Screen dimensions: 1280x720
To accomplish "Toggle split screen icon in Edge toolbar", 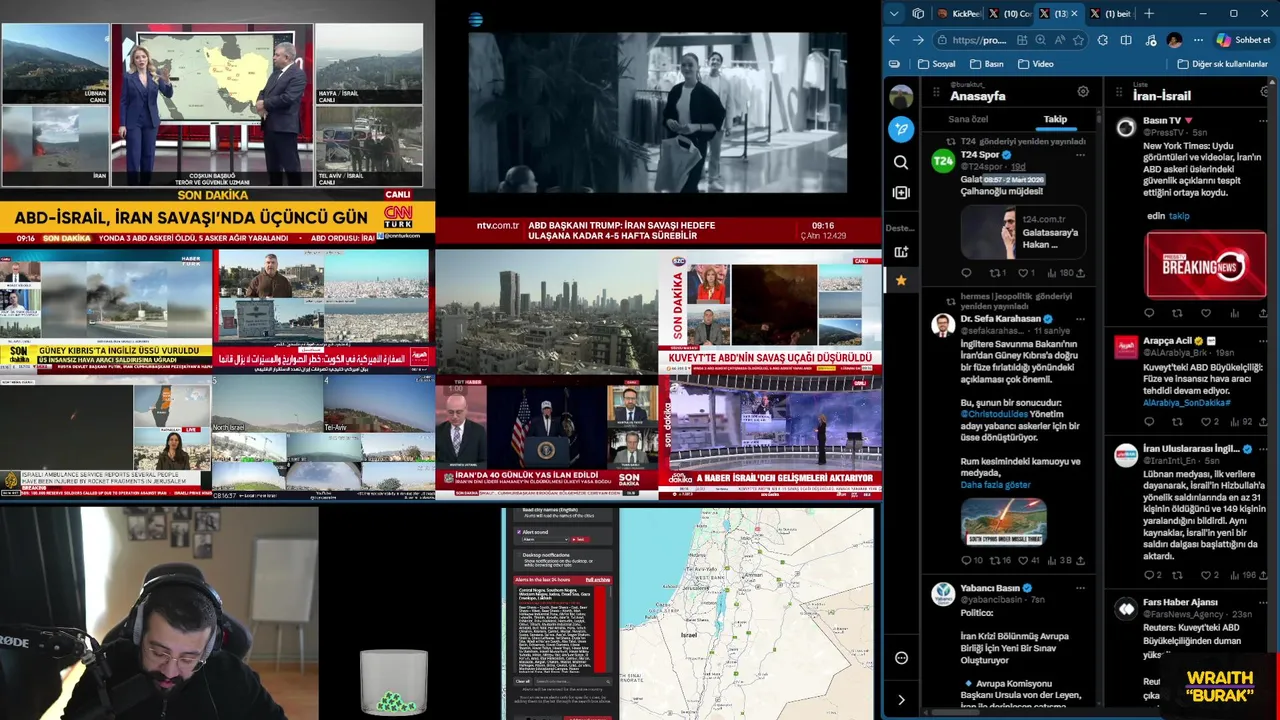I will pos(1126,40).
